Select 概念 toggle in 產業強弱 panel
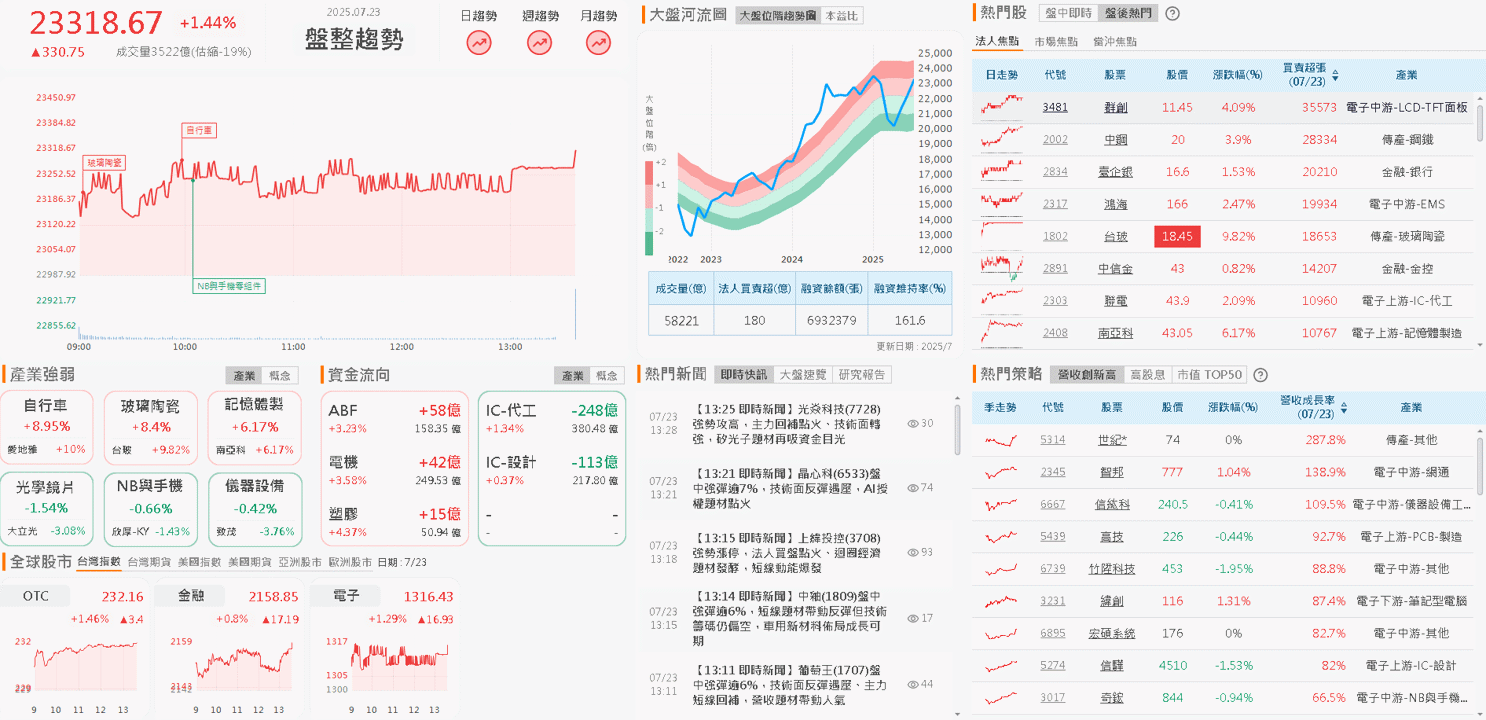This screenshot has width=1486, height=720. [x=279, y=375]
